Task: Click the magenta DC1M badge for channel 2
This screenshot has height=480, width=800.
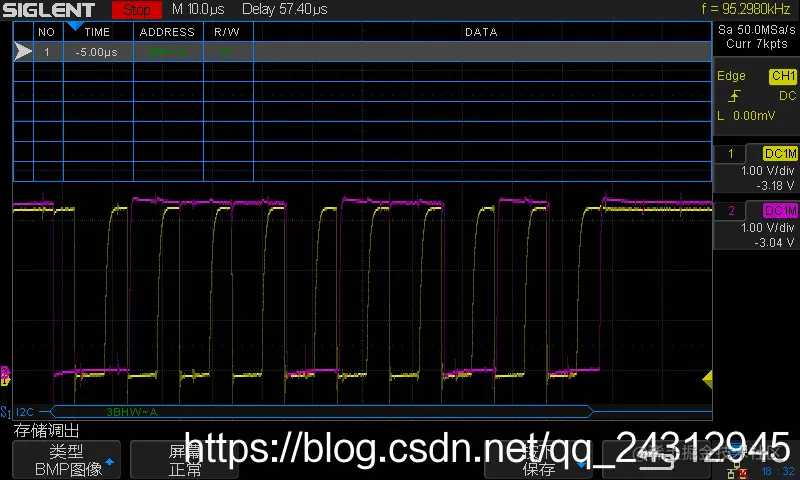Action: coord(780,211)
